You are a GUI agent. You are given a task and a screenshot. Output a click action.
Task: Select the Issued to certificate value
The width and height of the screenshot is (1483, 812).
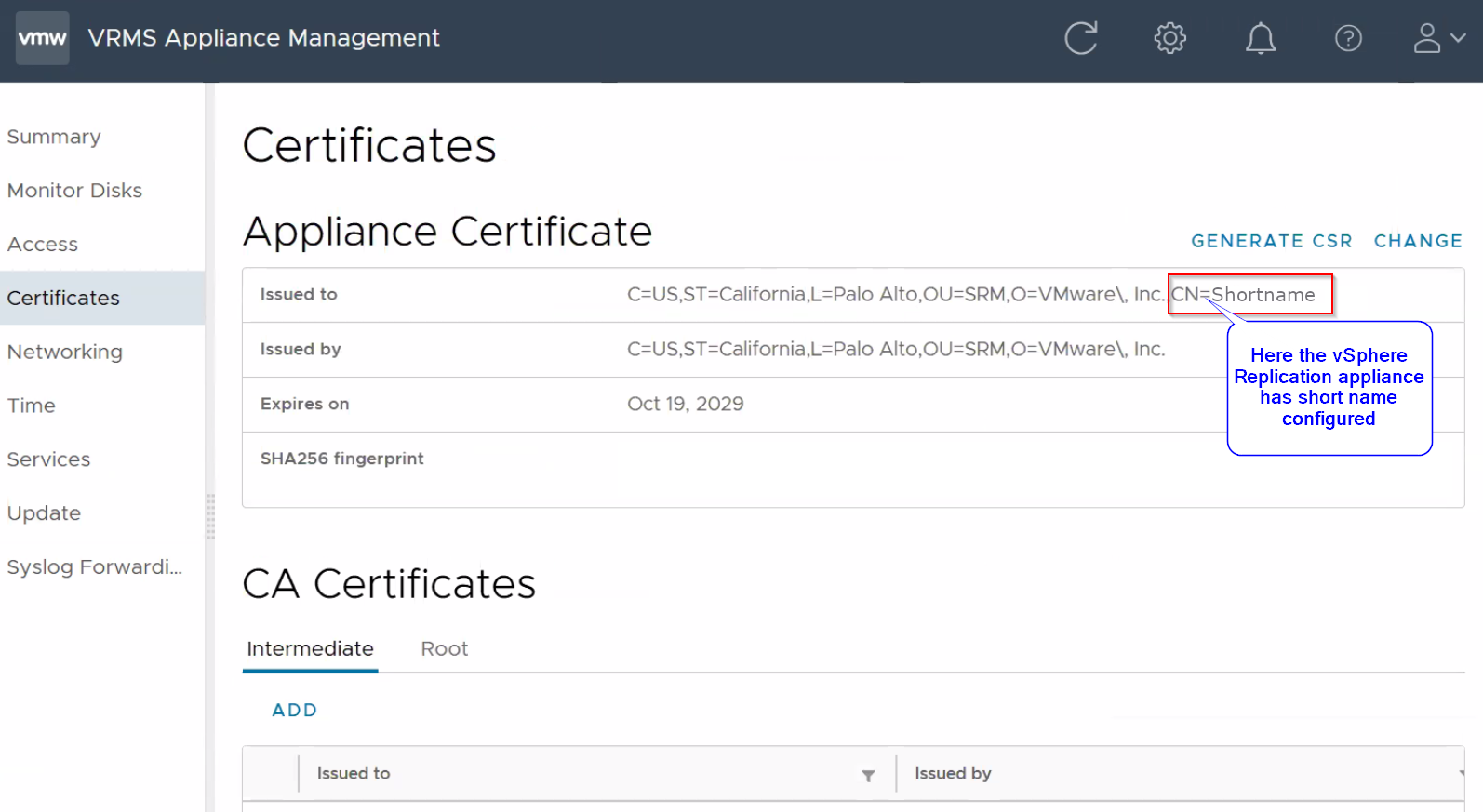coord(971,295)
